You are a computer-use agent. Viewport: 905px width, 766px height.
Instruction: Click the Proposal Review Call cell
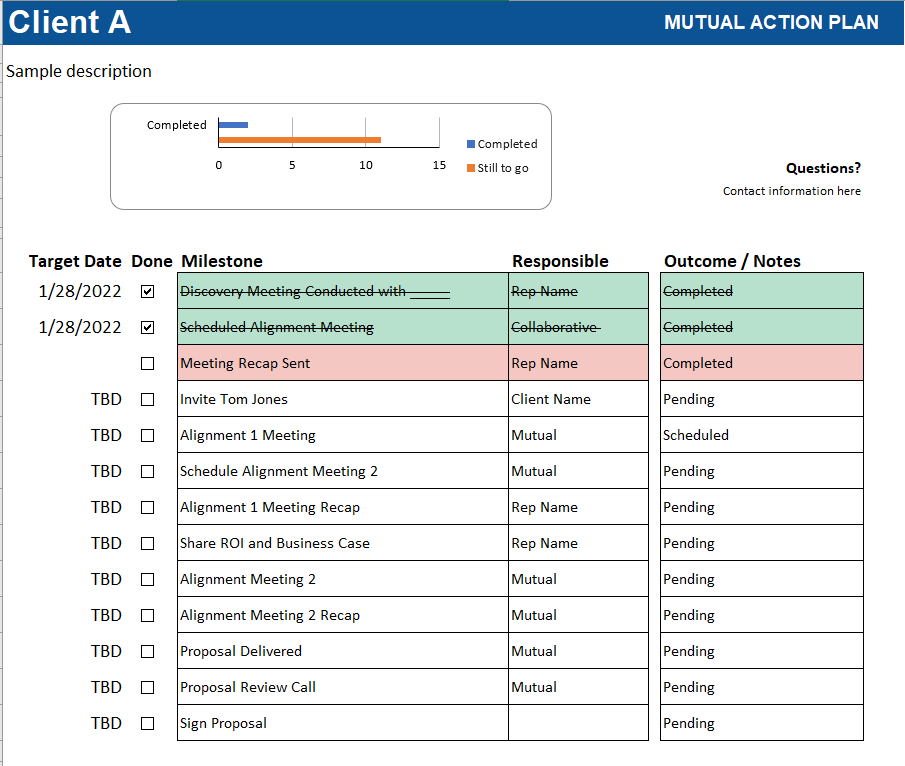coord(343,687)
